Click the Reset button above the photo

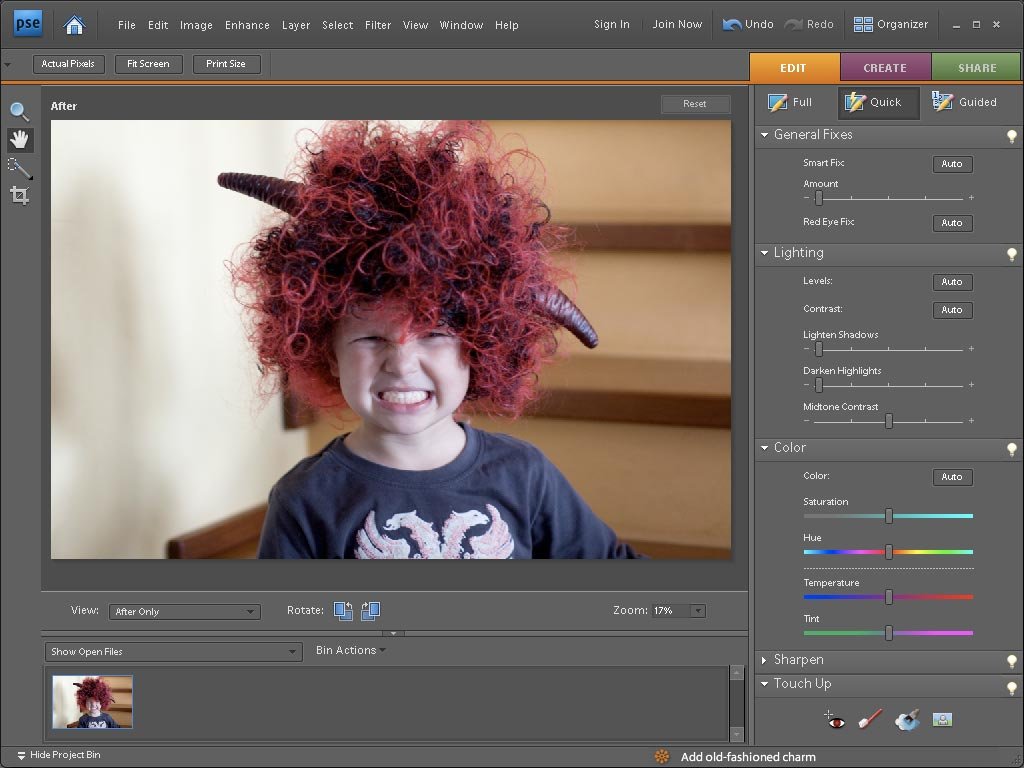coord(695,104)
